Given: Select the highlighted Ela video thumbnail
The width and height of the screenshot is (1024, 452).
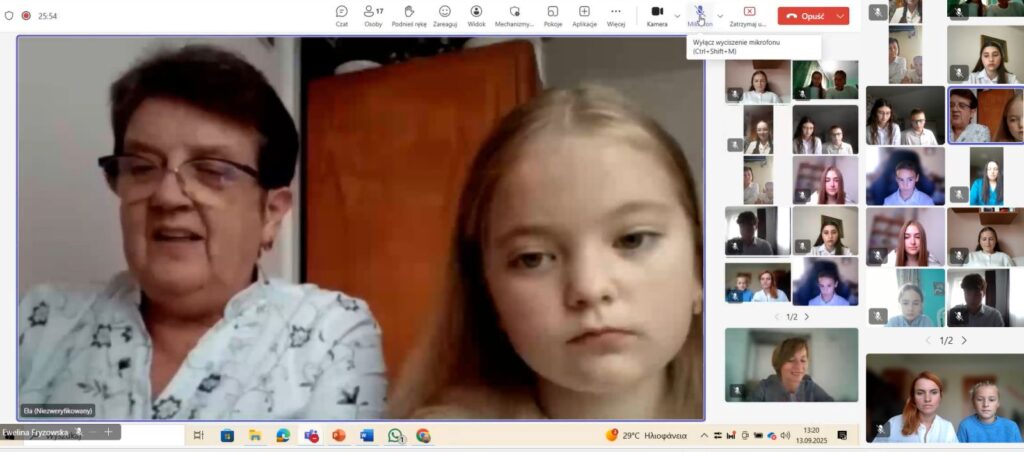Looking at the screenshot, I should [x=985, y=115].
